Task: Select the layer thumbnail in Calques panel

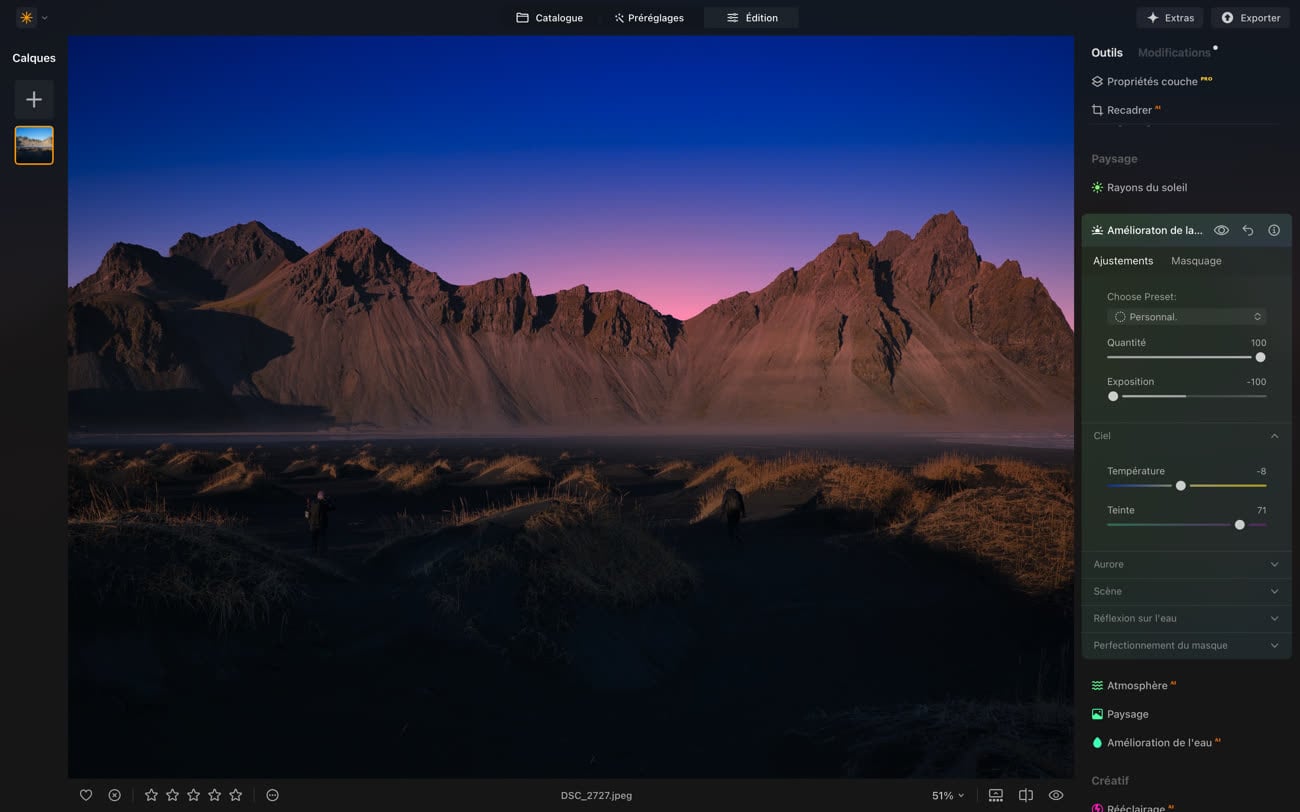Action: (x=34, y=145)
